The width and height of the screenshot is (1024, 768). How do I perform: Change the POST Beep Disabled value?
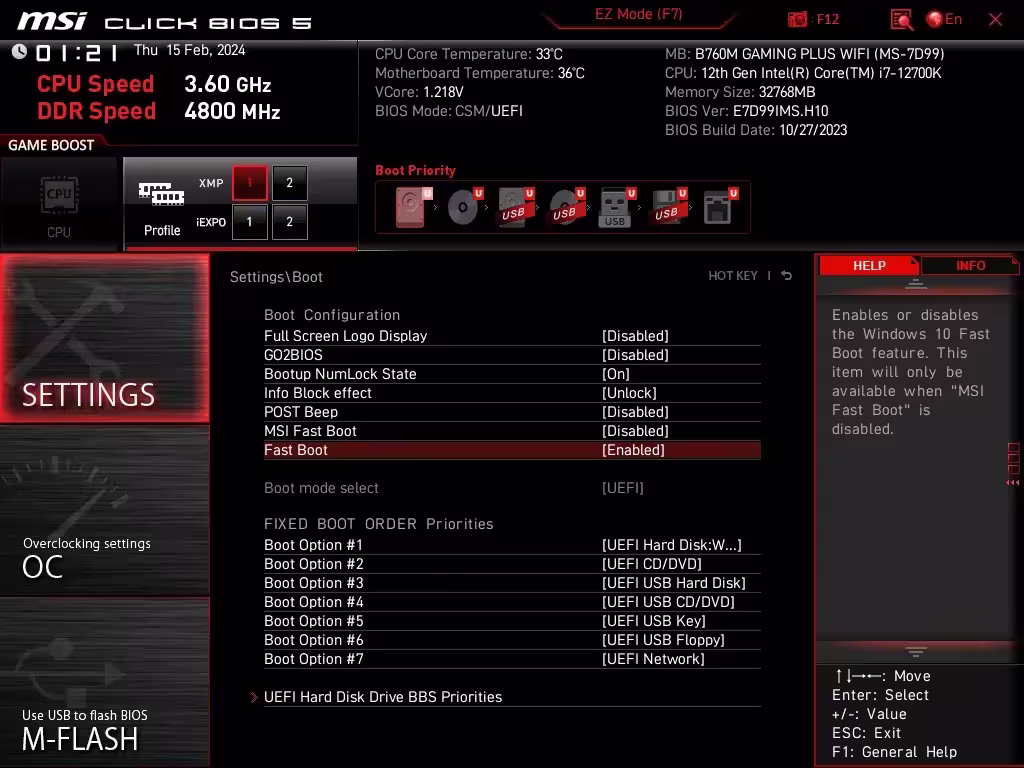pyautogui.click(x=635, y=411)
